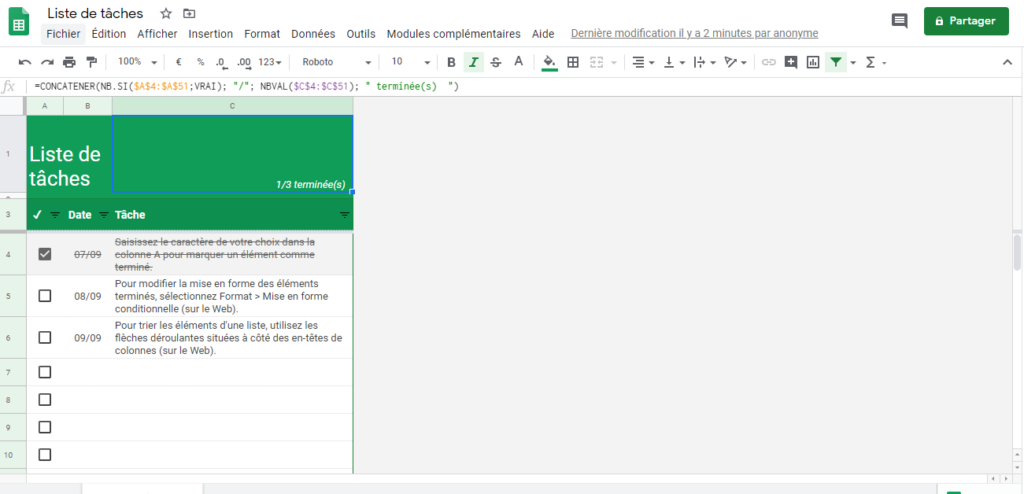Click the Undo arrow icon
Image resolution: width=1024 pixels, height=494 pixels.
click(x=25, y=62)
